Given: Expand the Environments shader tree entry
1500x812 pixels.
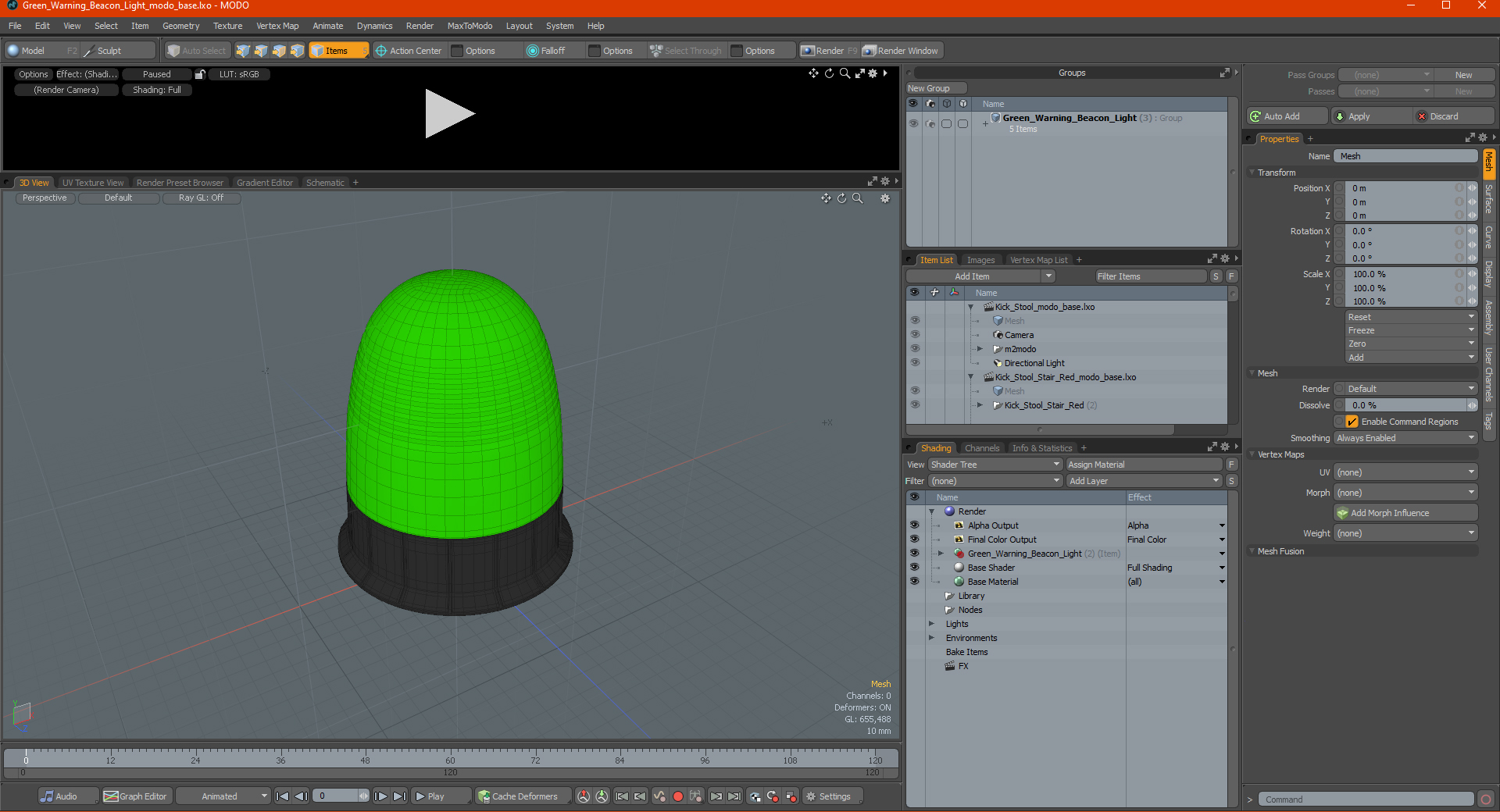Looking at the screenshot, I should 931,638.
